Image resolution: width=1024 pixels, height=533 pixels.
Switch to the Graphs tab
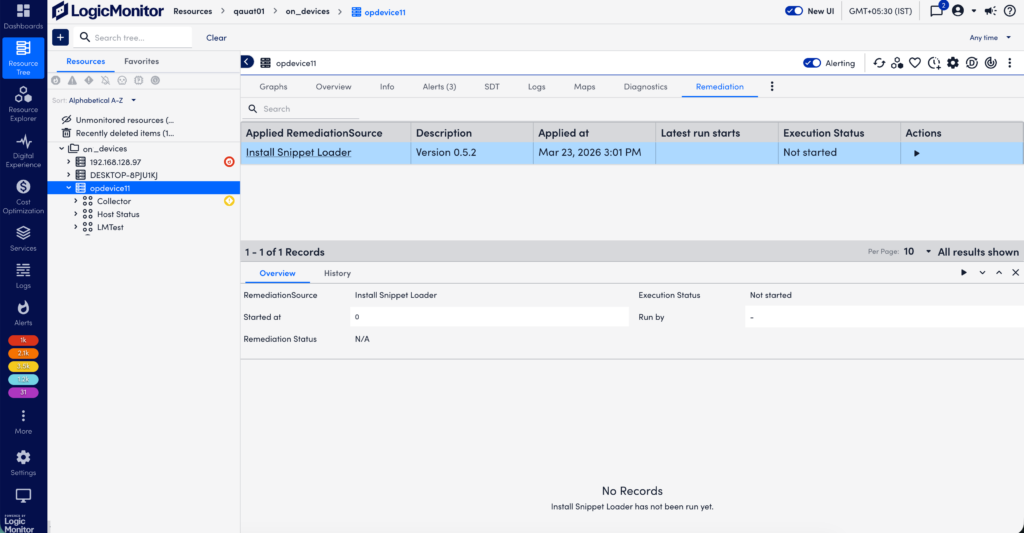(x=273, y=86)
